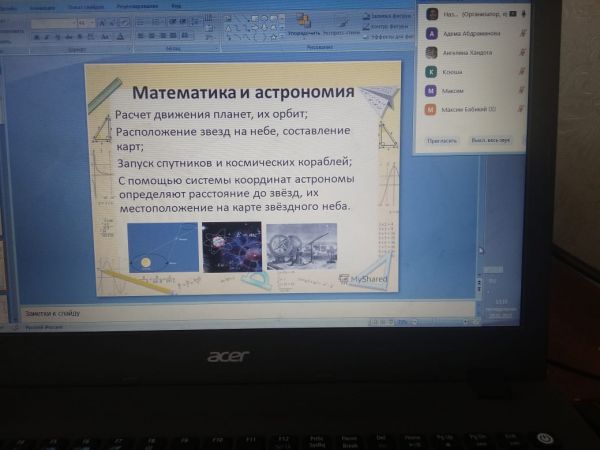Click the font name box in ribbon

[50, 22]
